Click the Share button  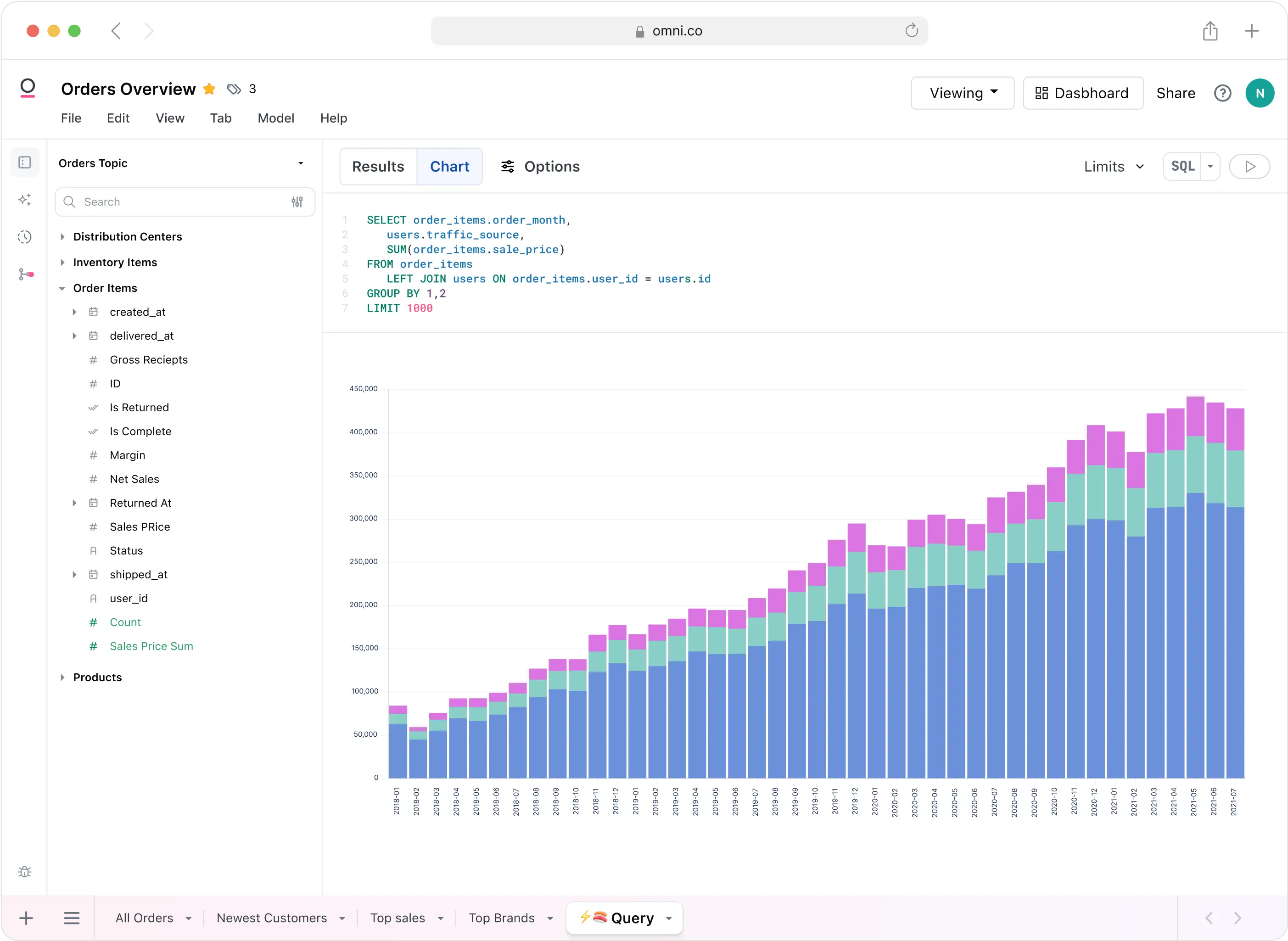[x=1176, y=93]
